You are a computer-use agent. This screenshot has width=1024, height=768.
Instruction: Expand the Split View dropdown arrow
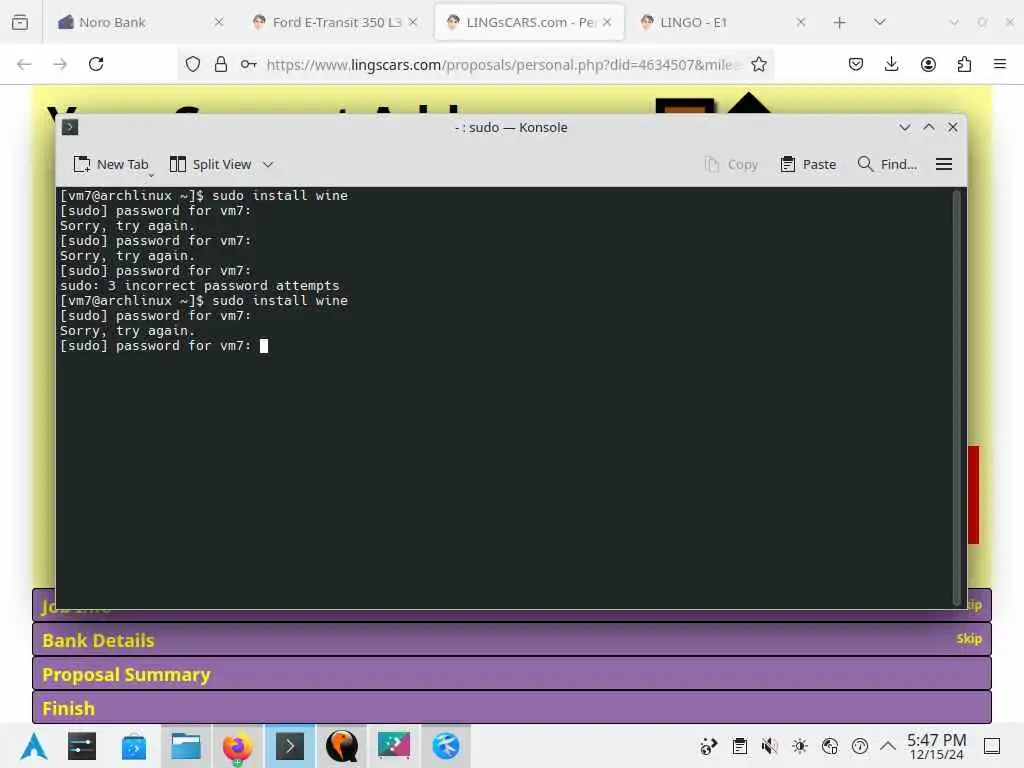coord(268,165)
